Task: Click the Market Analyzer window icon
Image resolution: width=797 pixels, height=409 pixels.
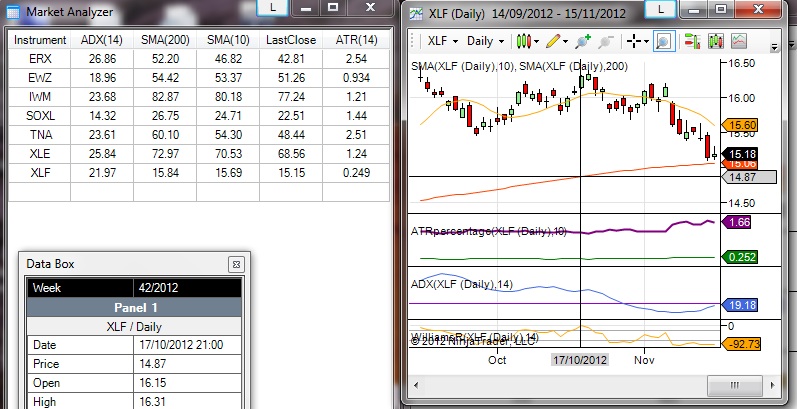Action: (13, 11)
